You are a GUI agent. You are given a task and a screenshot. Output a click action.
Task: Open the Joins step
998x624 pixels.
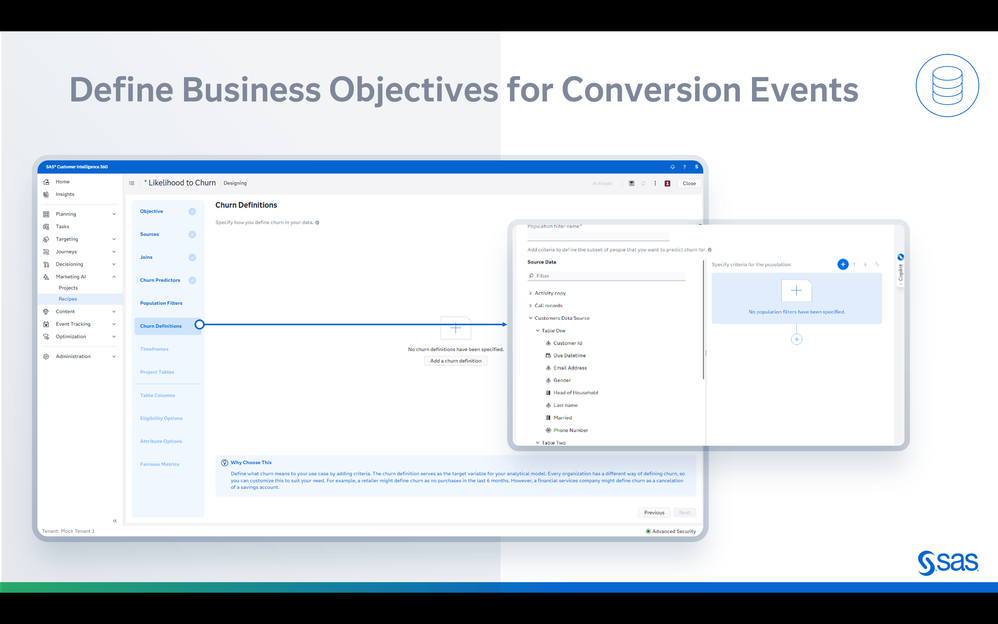point(167,257)
